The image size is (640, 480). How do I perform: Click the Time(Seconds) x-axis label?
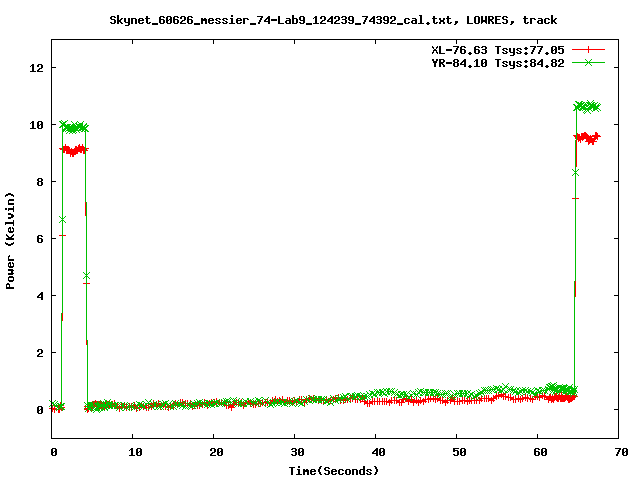(333, 471)
